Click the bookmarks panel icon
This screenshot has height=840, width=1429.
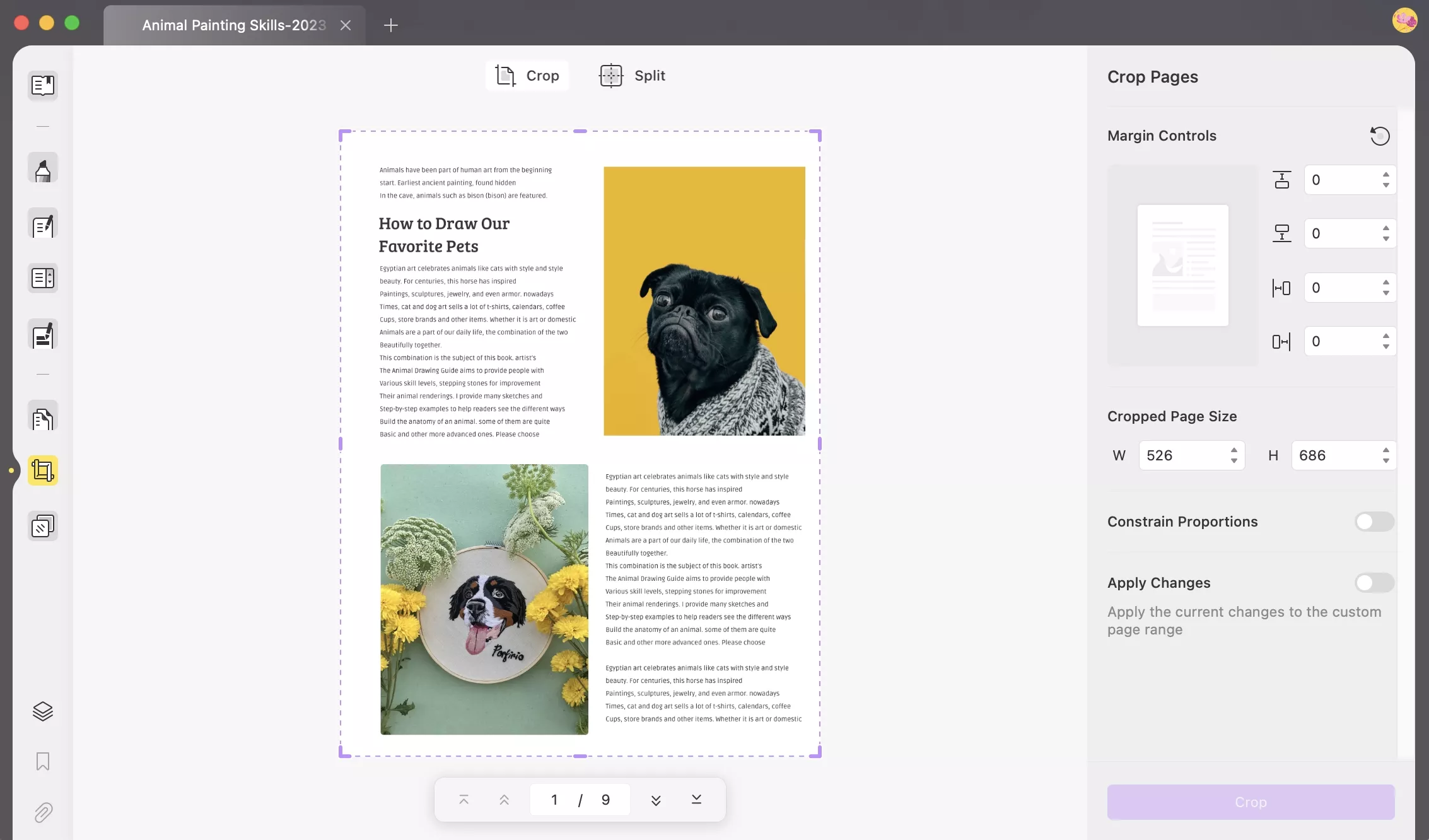pyautogui.click(x=41, y=762)
